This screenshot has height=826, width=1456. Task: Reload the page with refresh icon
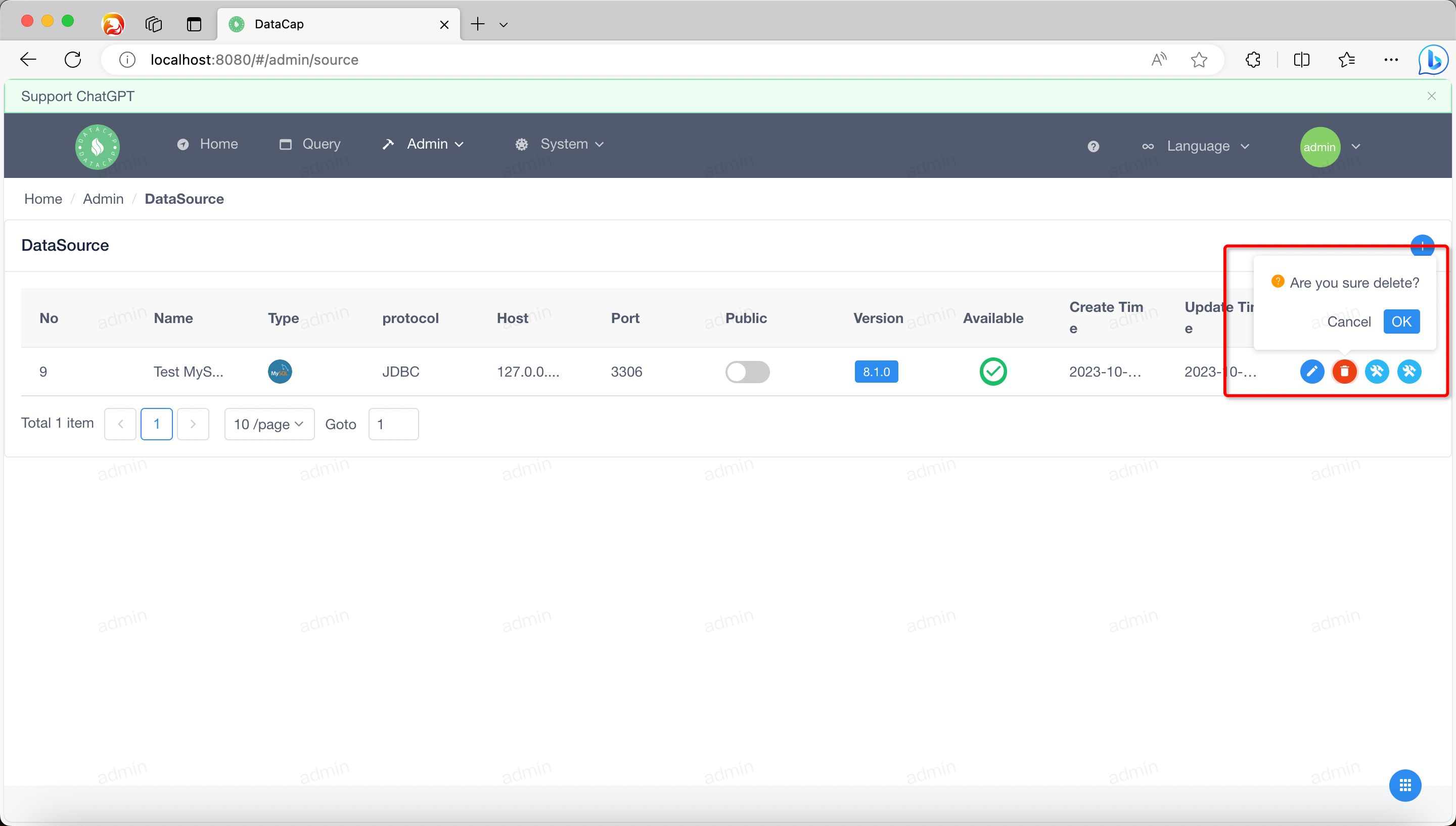tap(73, 60)
